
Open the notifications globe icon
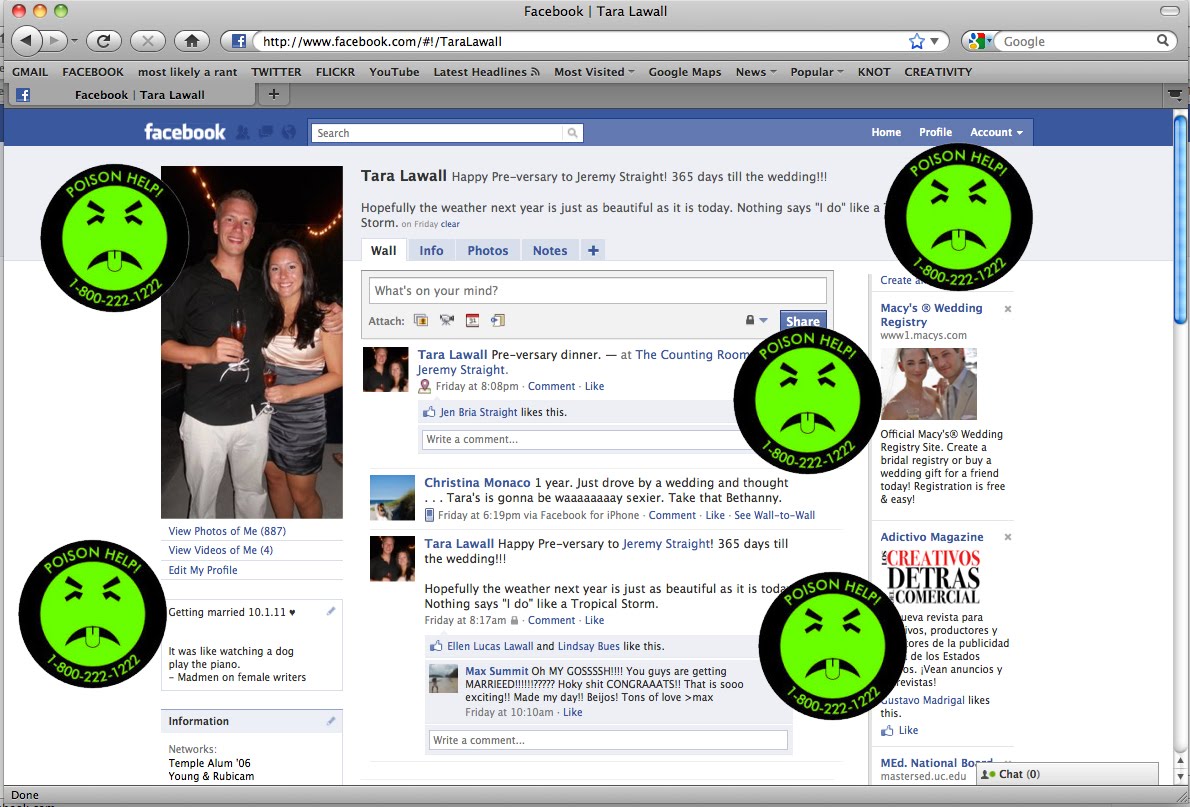tap(288, 132)
